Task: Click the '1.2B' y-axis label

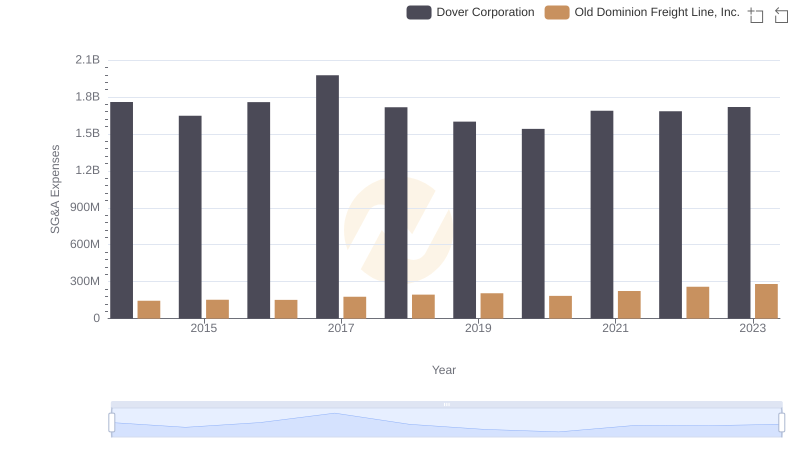Action: (87, 170)
